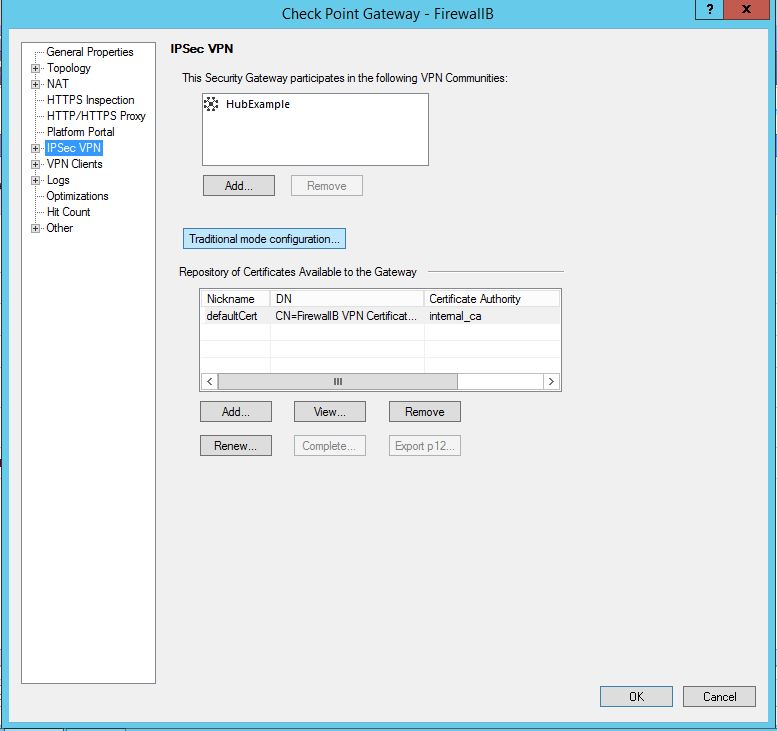This screenshot has height=731, width=777.
Task: Open Traditional mode configuration
Action: [264, 239]
